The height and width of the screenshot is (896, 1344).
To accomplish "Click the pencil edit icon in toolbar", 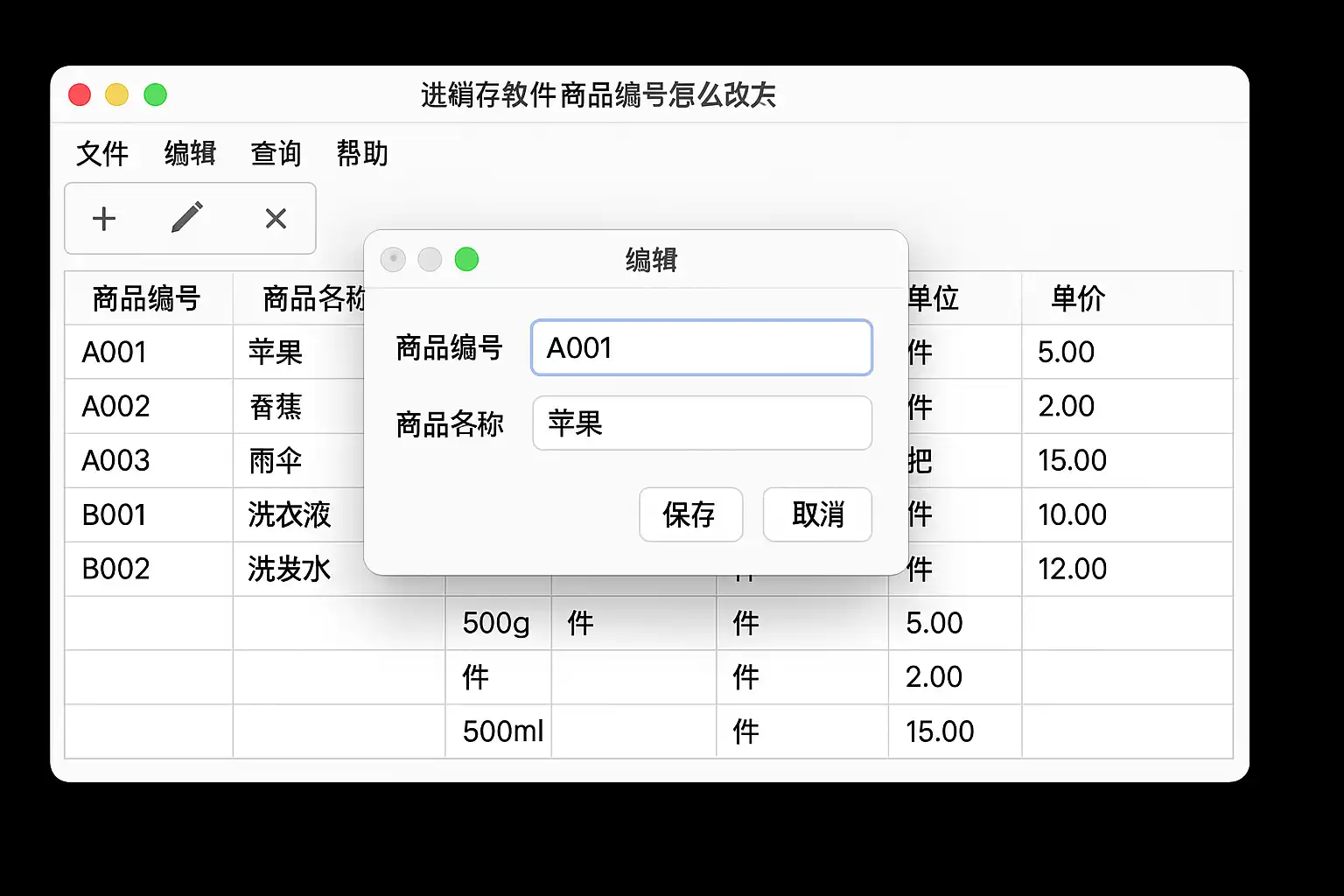I will 187,218.
